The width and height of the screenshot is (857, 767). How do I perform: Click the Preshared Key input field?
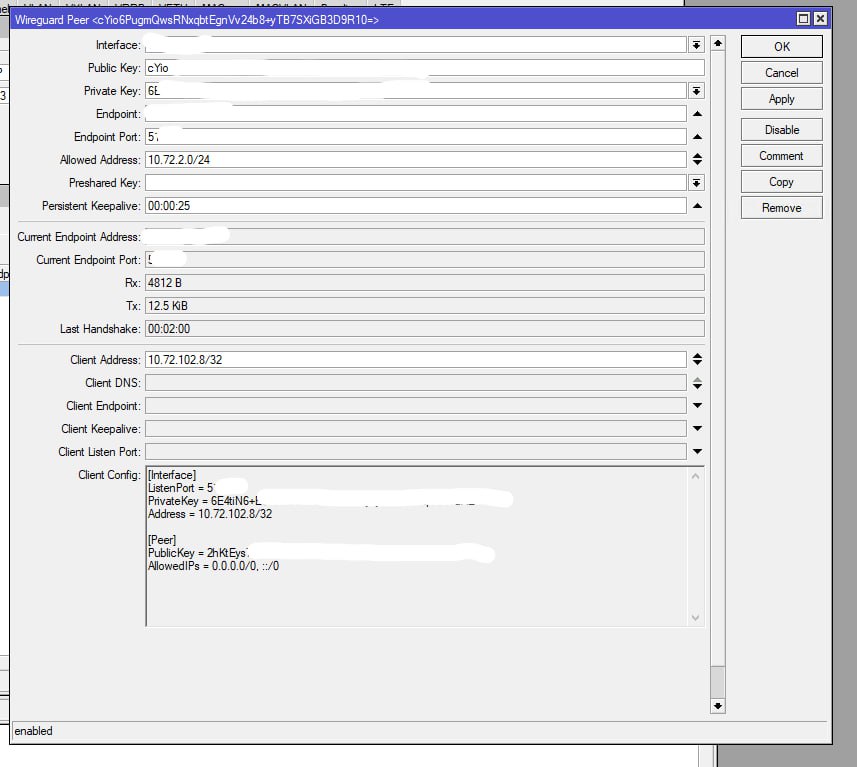tap(415, 183)
